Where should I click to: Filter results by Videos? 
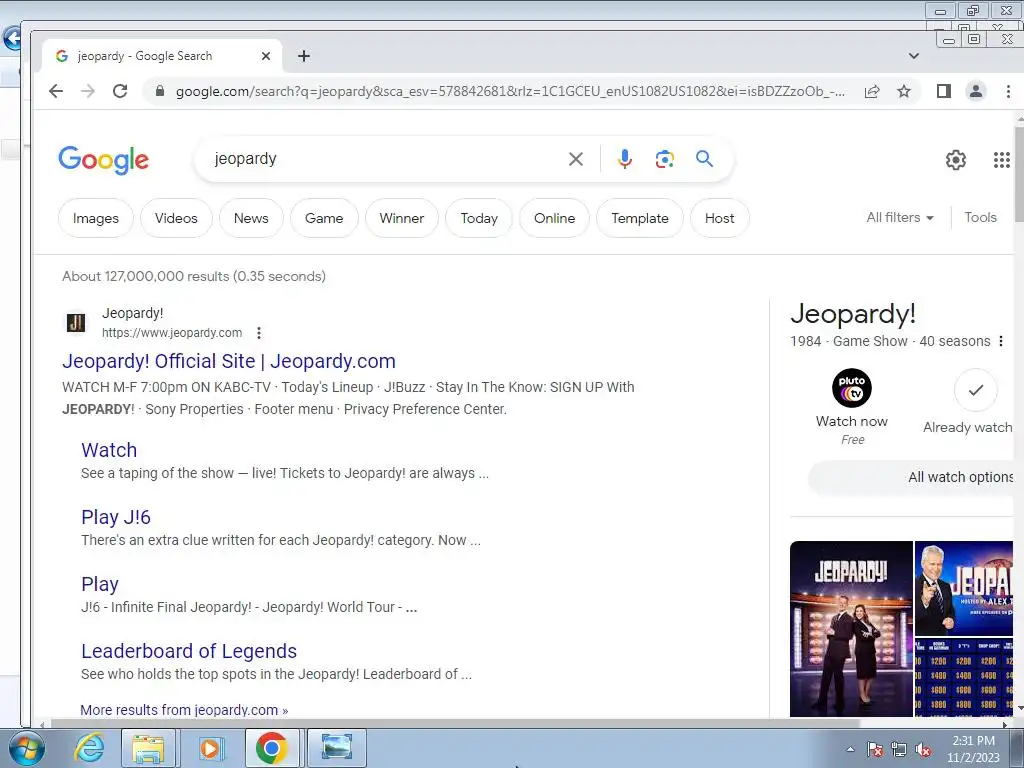pos(176,218)
